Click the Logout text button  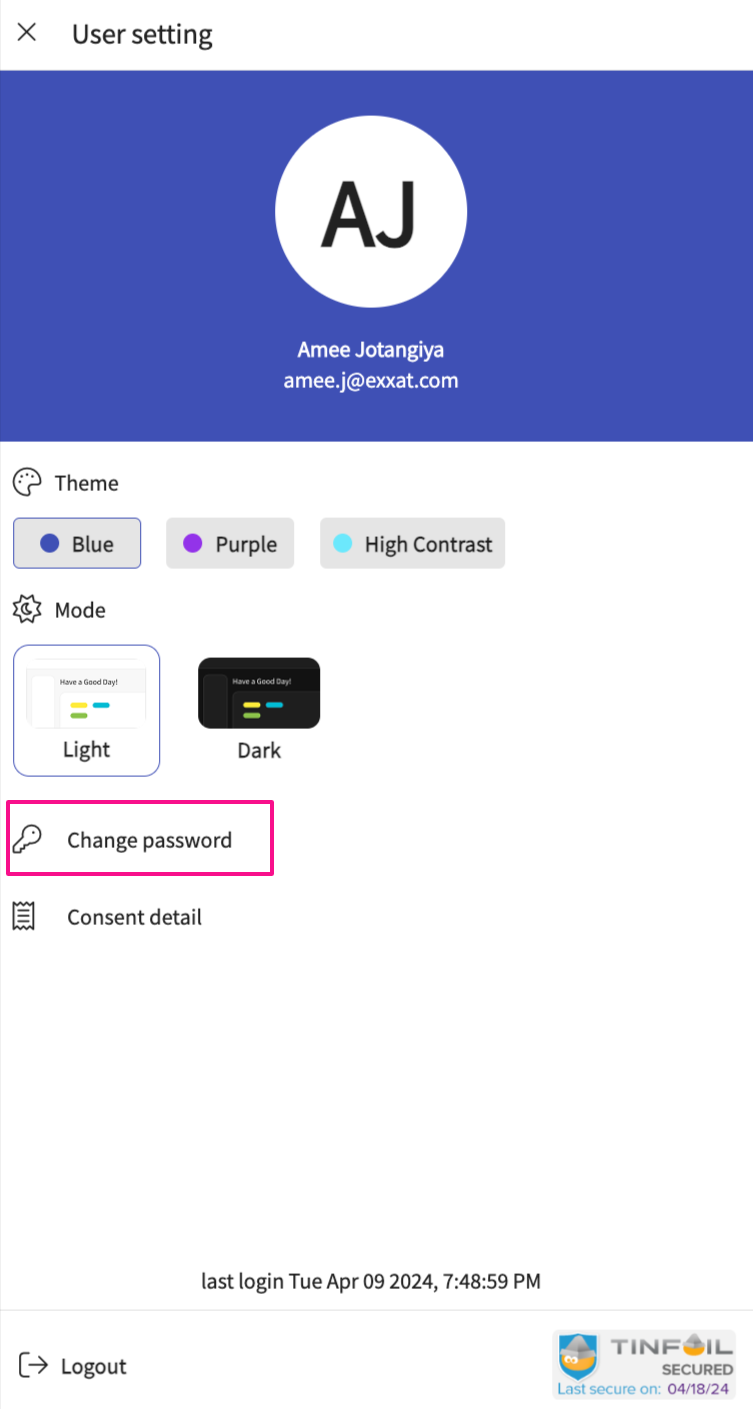pos(94,1366)
